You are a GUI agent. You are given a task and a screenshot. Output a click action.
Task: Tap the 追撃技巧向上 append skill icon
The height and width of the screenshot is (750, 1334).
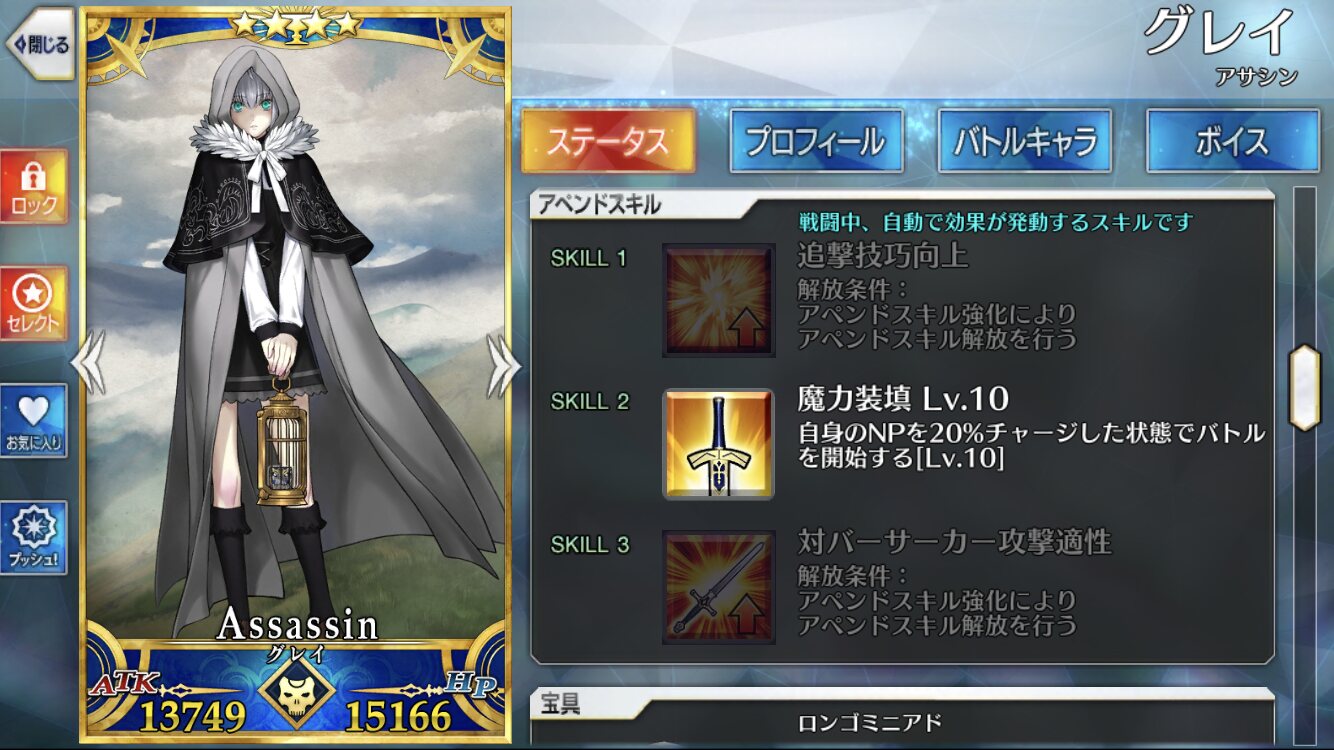[718, 300]
